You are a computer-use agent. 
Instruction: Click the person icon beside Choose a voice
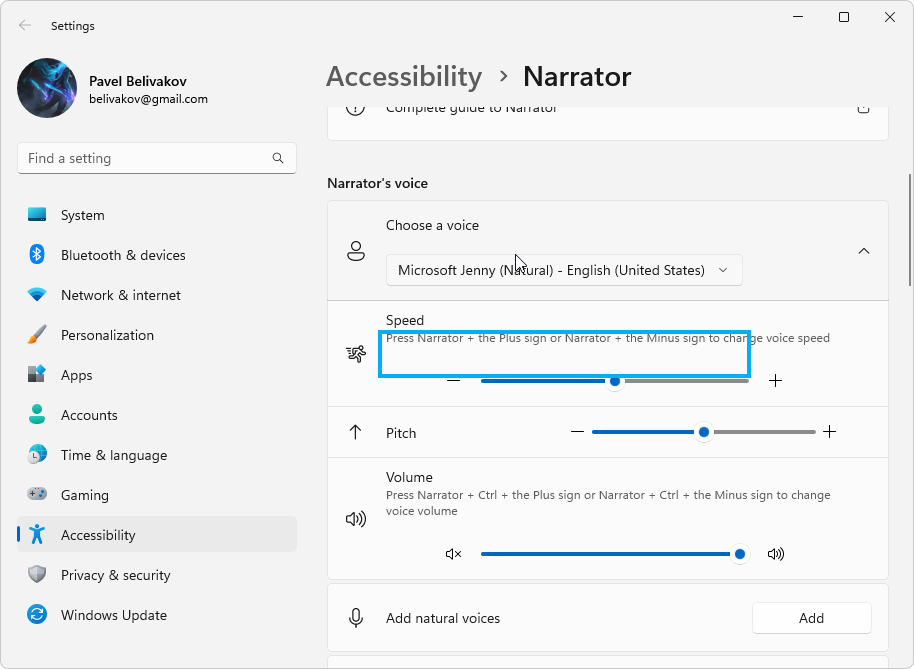pos(356,251)
